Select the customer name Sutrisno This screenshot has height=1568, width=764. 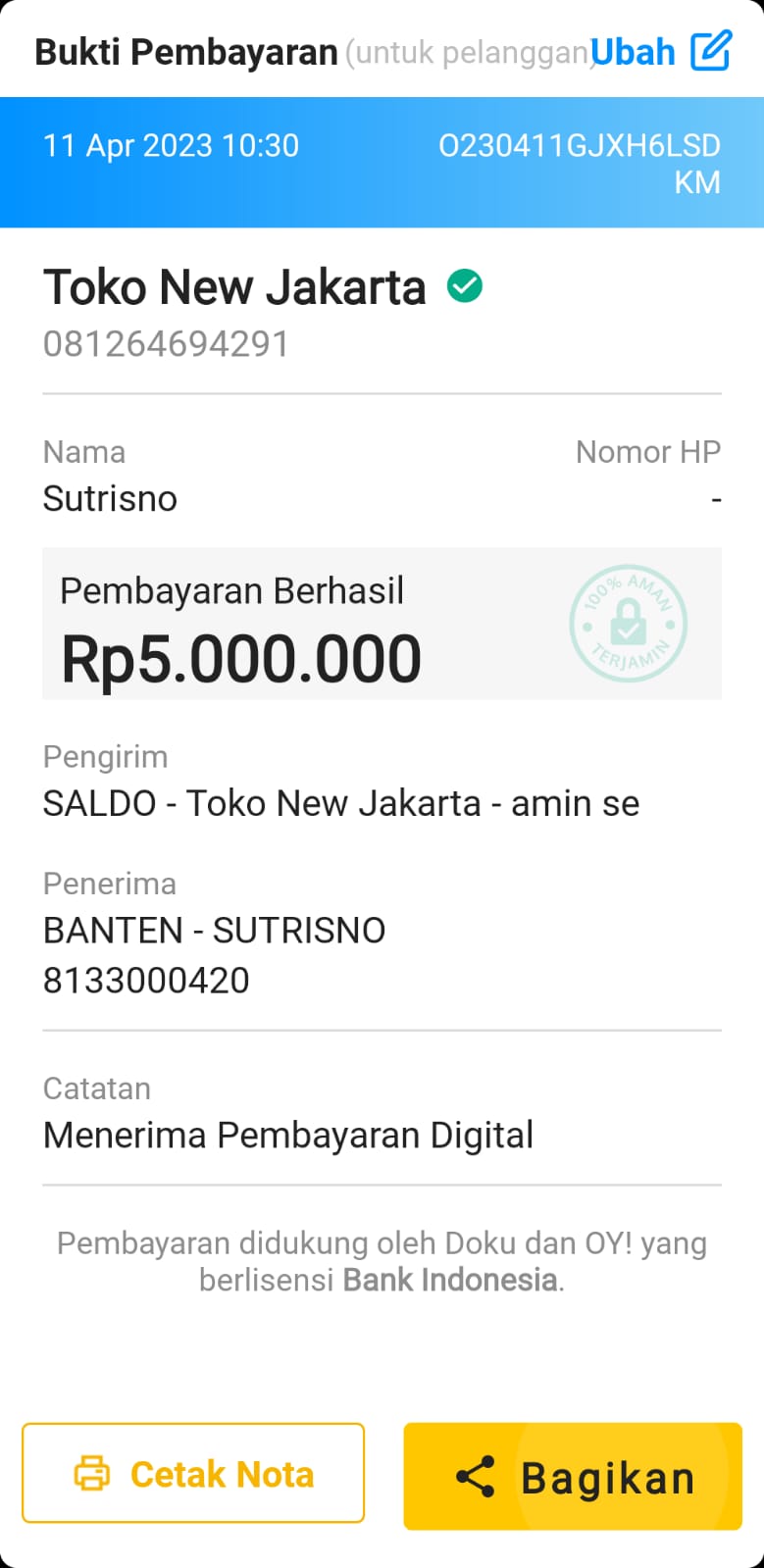[x=110, y=499]
